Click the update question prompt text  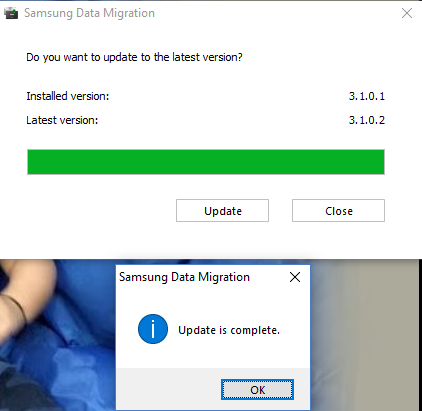pos(134,57)
